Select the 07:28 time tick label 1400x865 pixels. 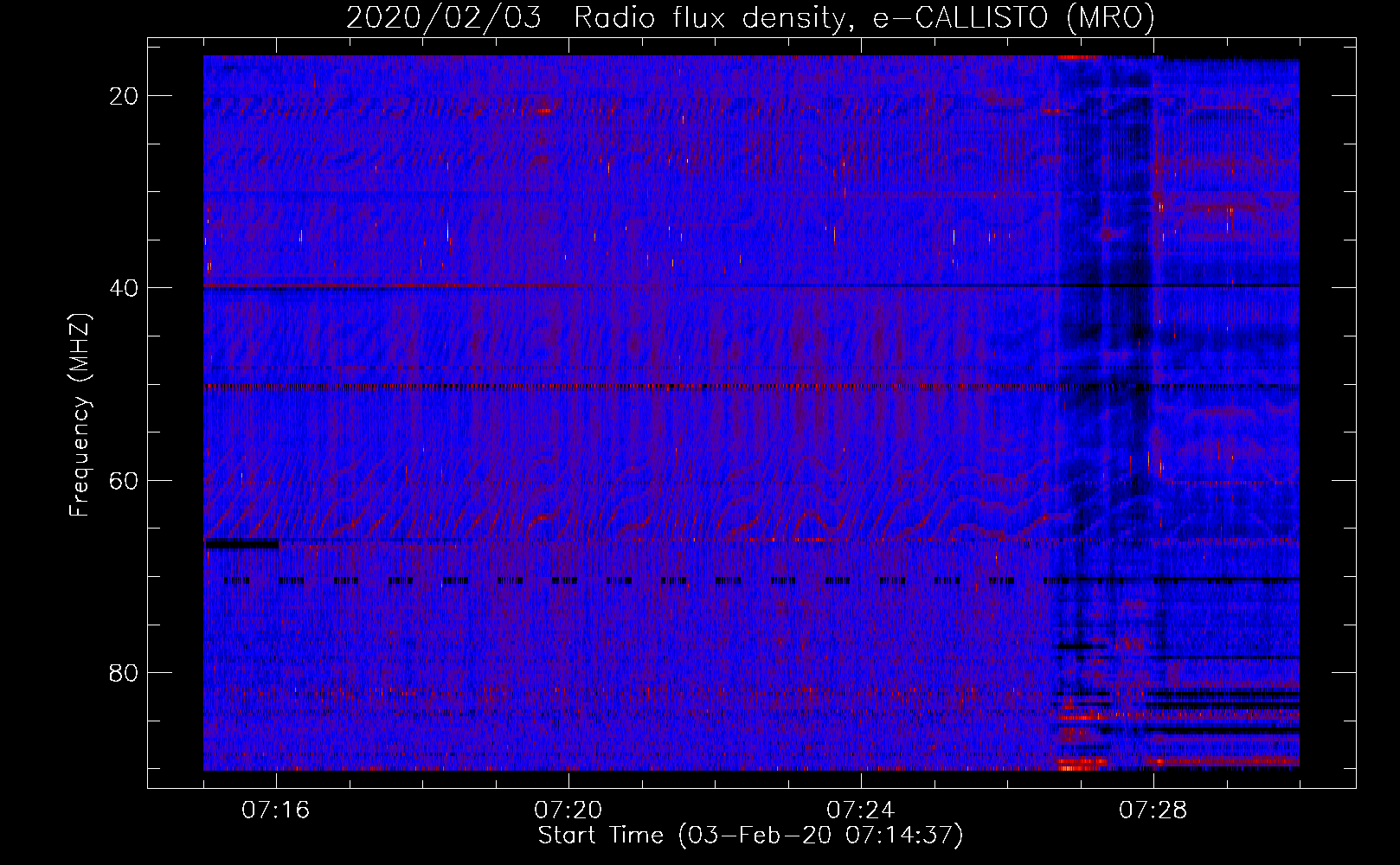click(x=1153, y=811)
